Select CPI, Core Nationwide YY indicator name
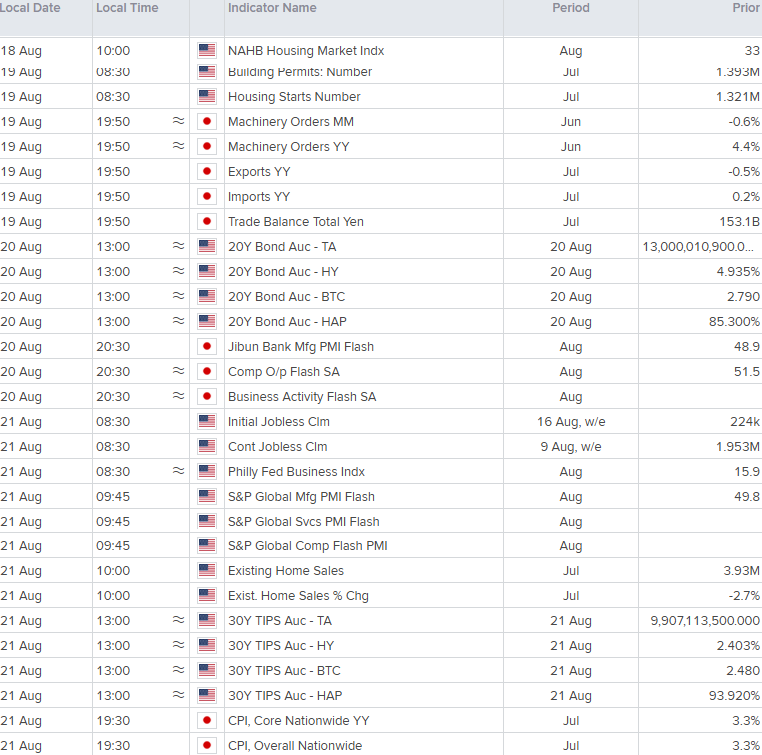The image size is (762, 755). pyautogui.click(x=298, y=721)
